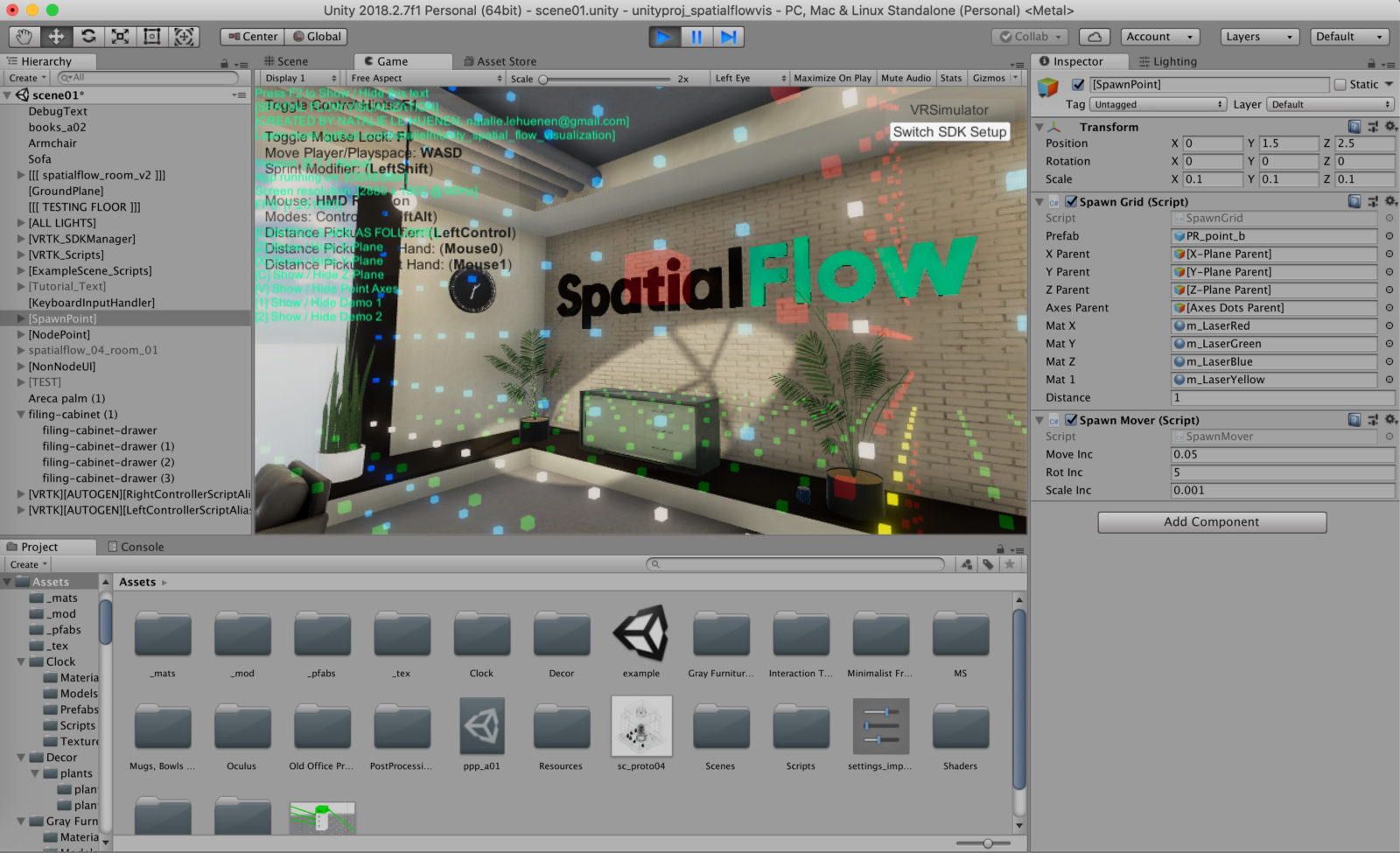The image size is (1400, 853).
Task: Open the Free Aspect dropdown
Action: pos(426,78)
